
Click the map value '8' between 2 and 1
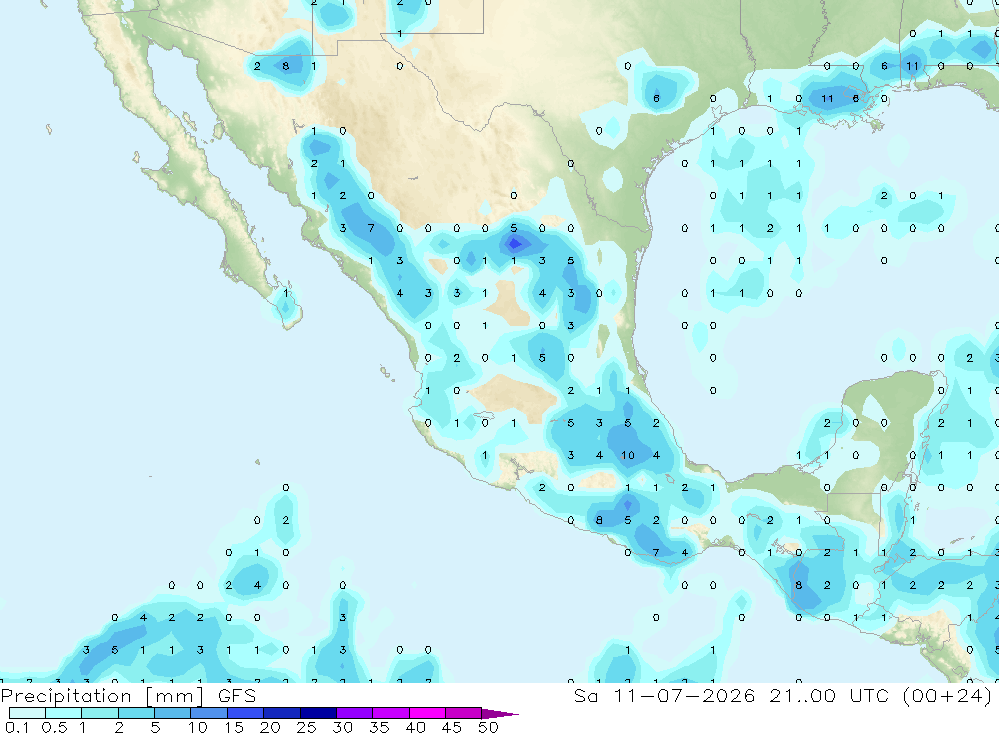(286, 66)
